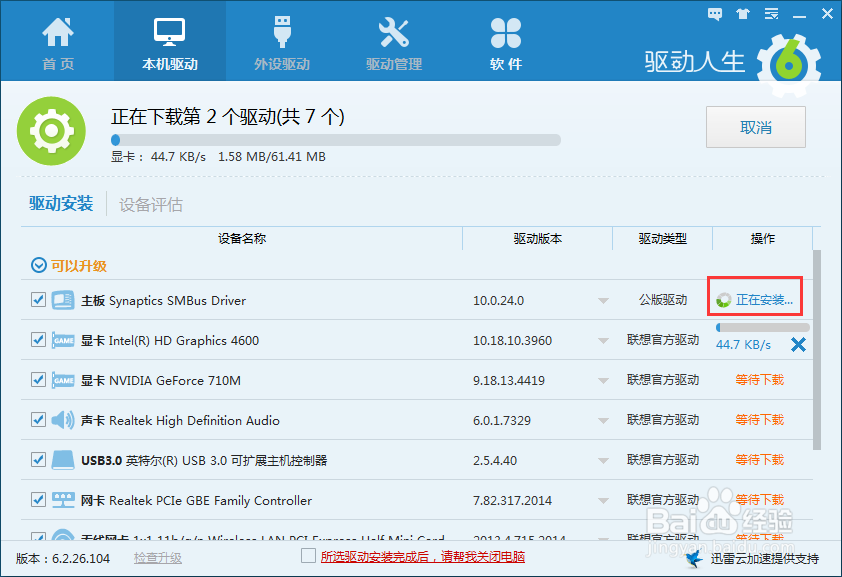
Task: Expand version options for Realtek High Definition Audio
Action: tap(603, 420)
